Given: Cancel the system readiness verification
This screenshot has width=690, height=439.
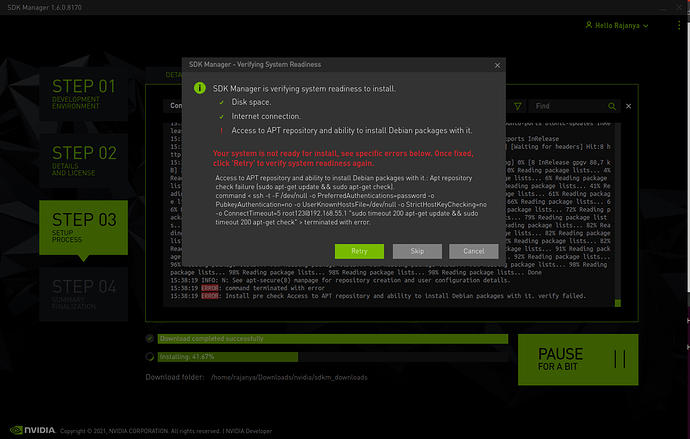Looking at the screenshot, I should pos(473,251).
